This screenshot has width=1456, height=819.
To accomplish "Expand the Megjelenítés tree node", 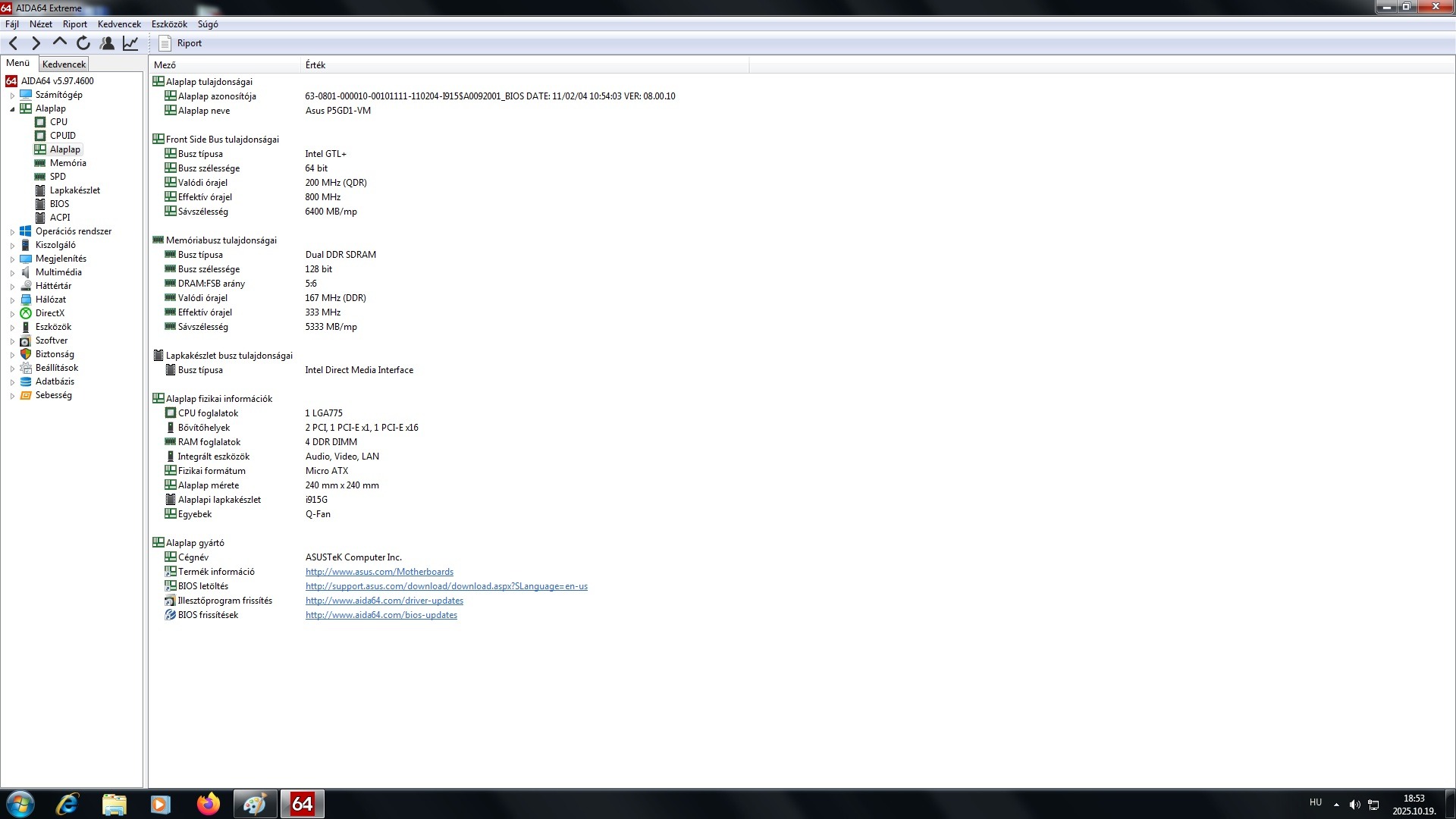I will 12,259.
